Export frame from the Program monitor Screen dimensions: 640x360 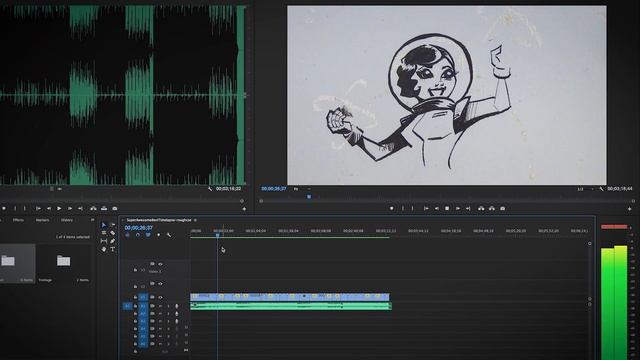click(502, 209)
